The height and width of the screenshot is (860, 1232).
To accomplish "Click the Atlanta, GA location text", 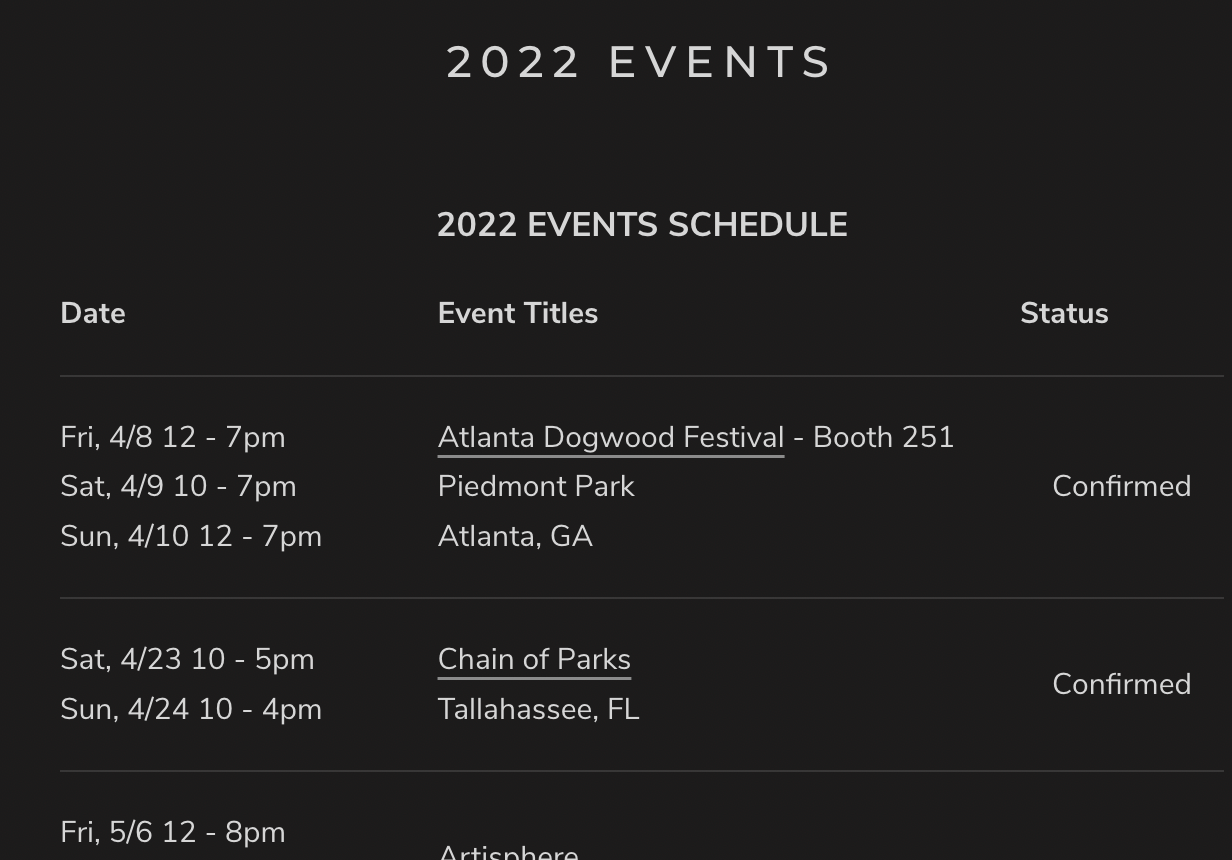I will [x=515, y=537].
